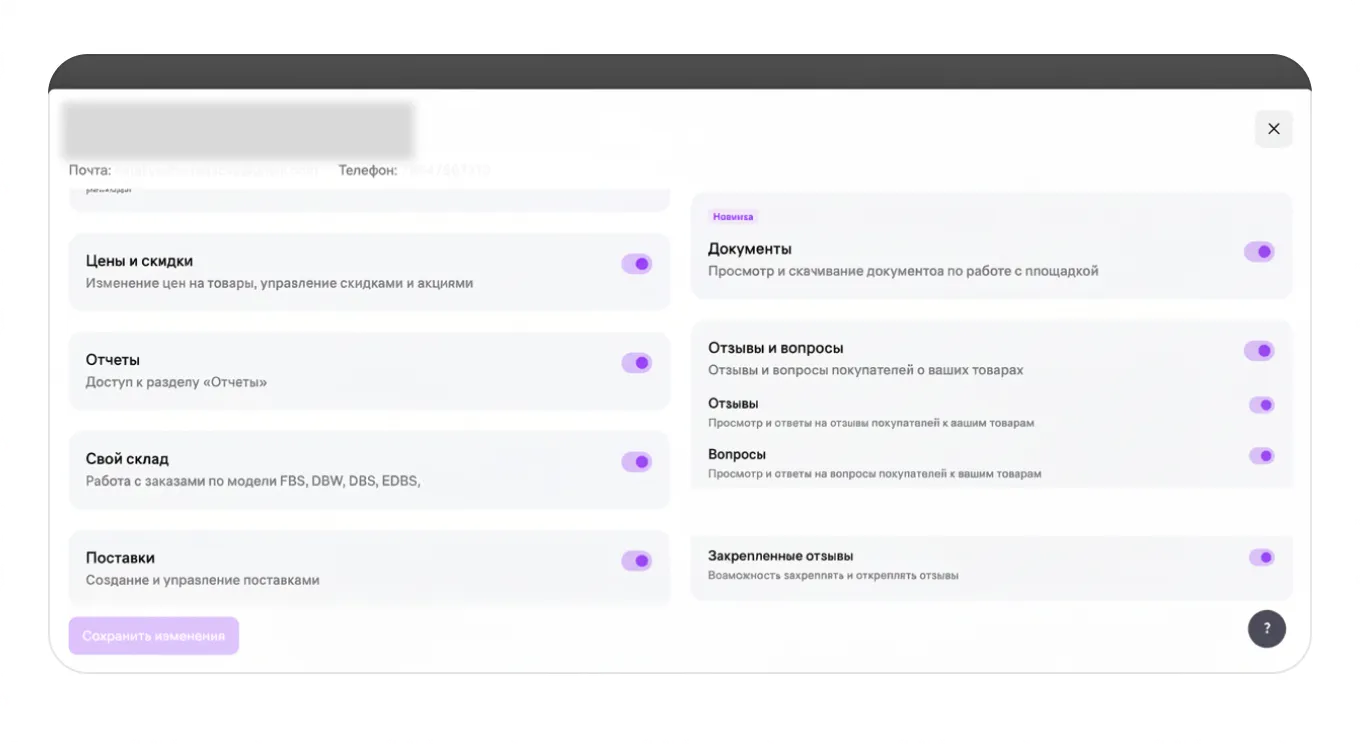Image resolution: width=1360 pixels, height=744 pixels.
Task: Click the Новинка badge above Документы
Action: click(x=733, y=217)
